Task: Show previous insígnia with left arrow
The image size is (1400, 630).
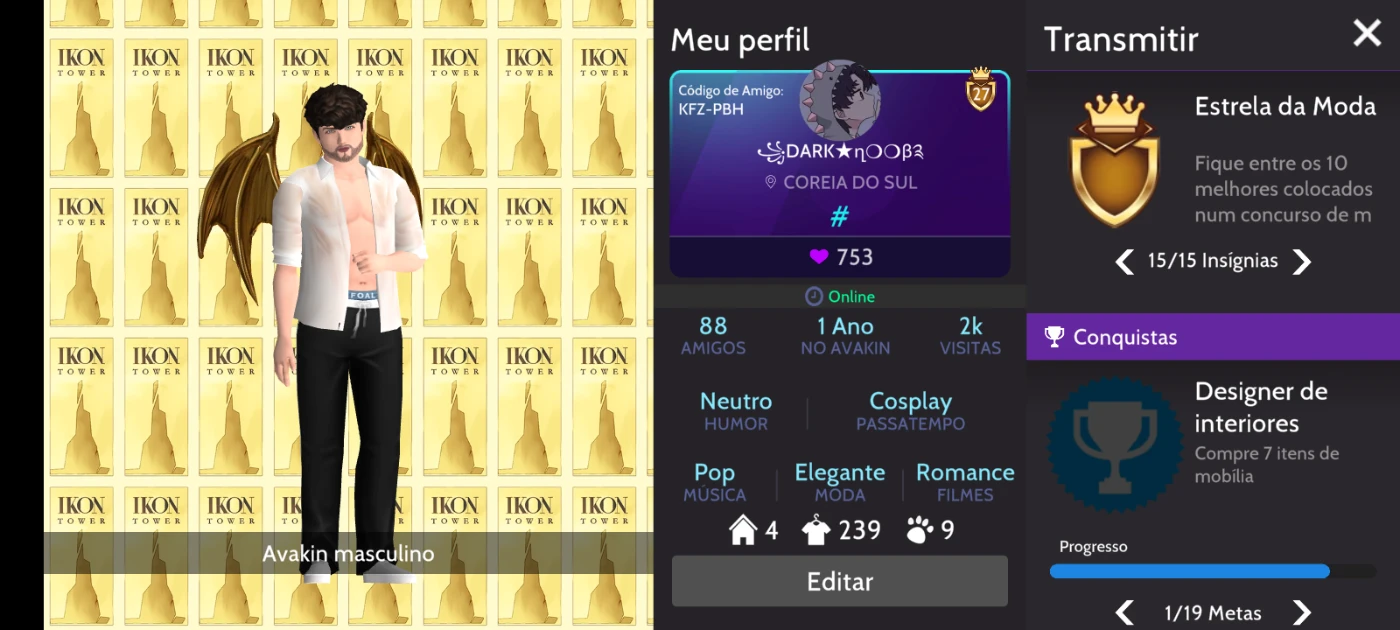Action: (1125, 262)
